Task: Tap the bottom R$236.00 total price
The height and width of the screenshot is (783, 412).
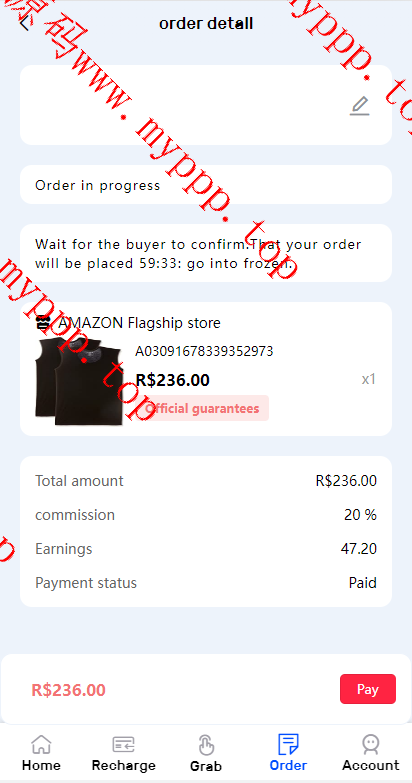Action: [x=68, y=690]
